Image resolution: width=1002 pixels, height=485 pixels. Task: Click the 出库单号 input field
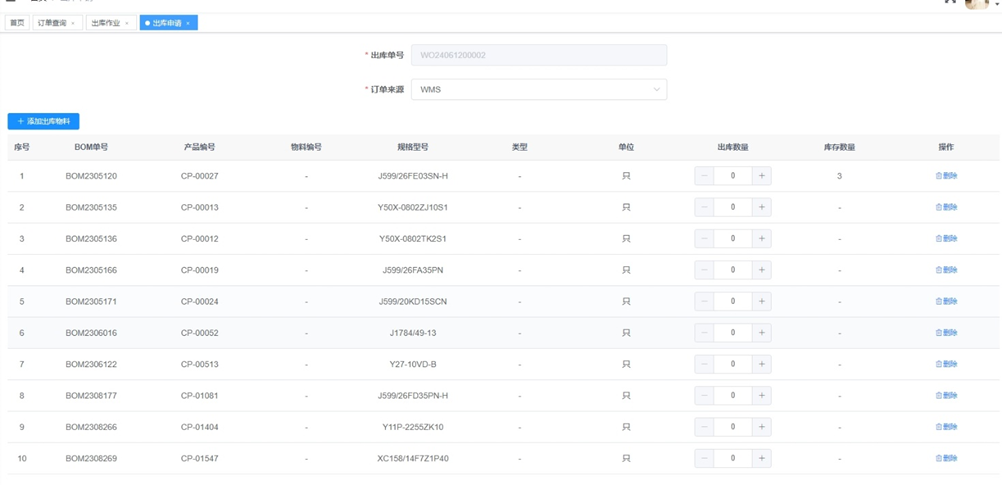click(x=539, y=55)
